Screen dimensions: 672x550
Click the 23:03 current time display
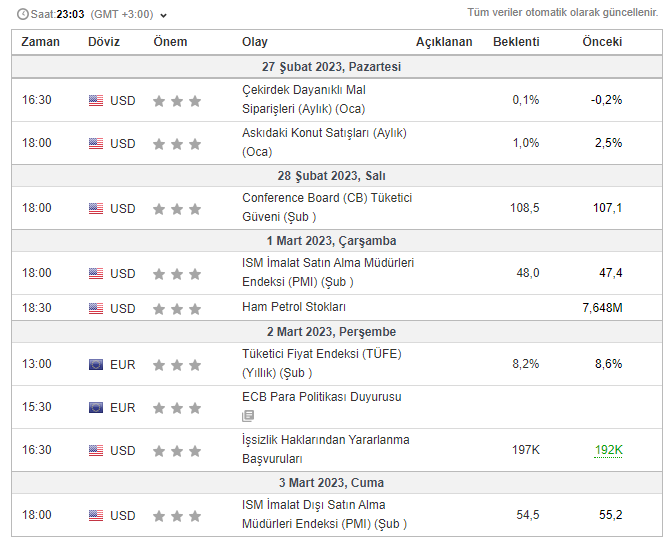[70, 15]
